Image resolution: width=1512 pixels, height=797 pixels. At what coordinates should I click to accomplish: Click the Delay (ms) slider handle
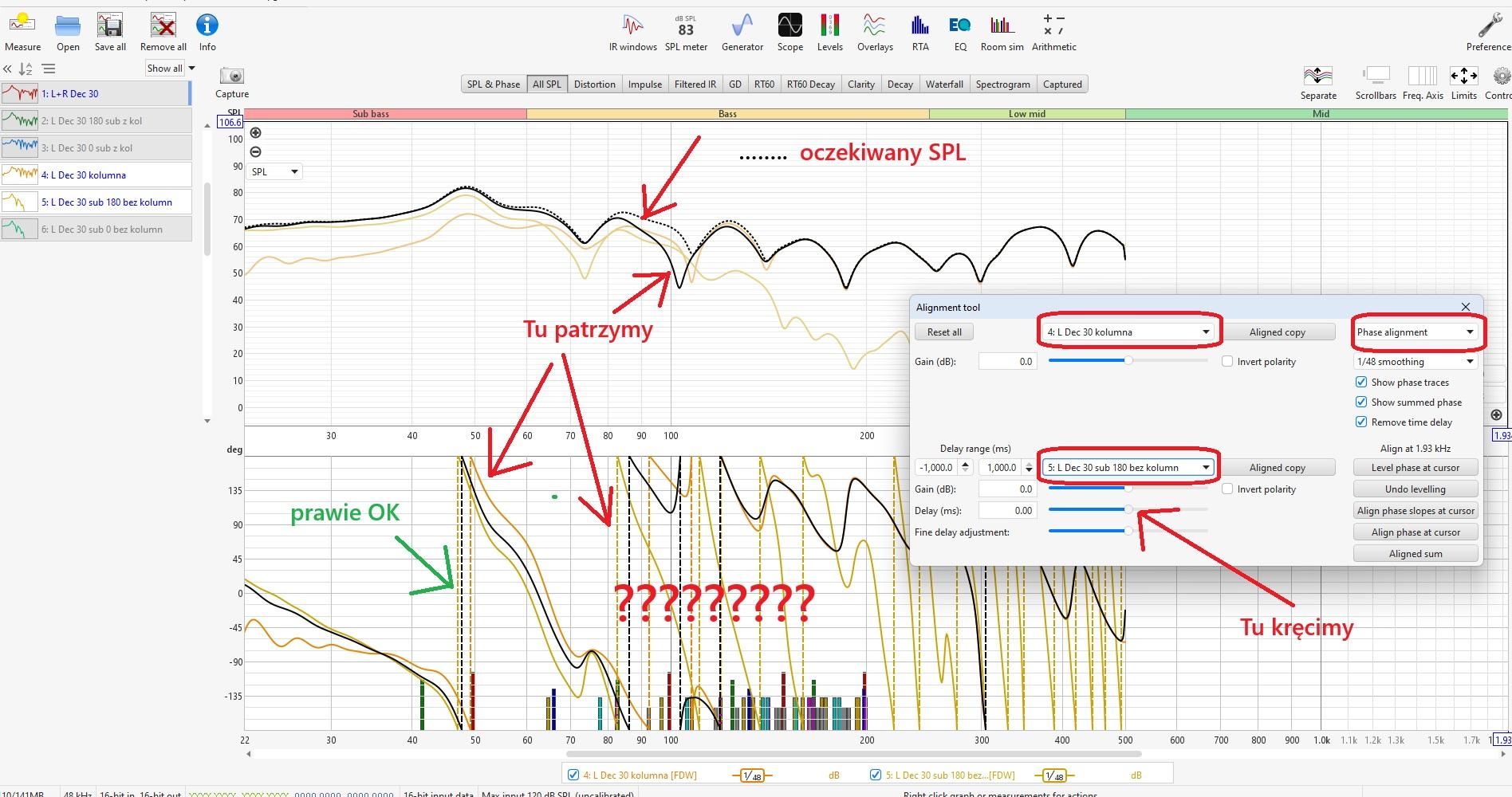(x=1128, y=509)
